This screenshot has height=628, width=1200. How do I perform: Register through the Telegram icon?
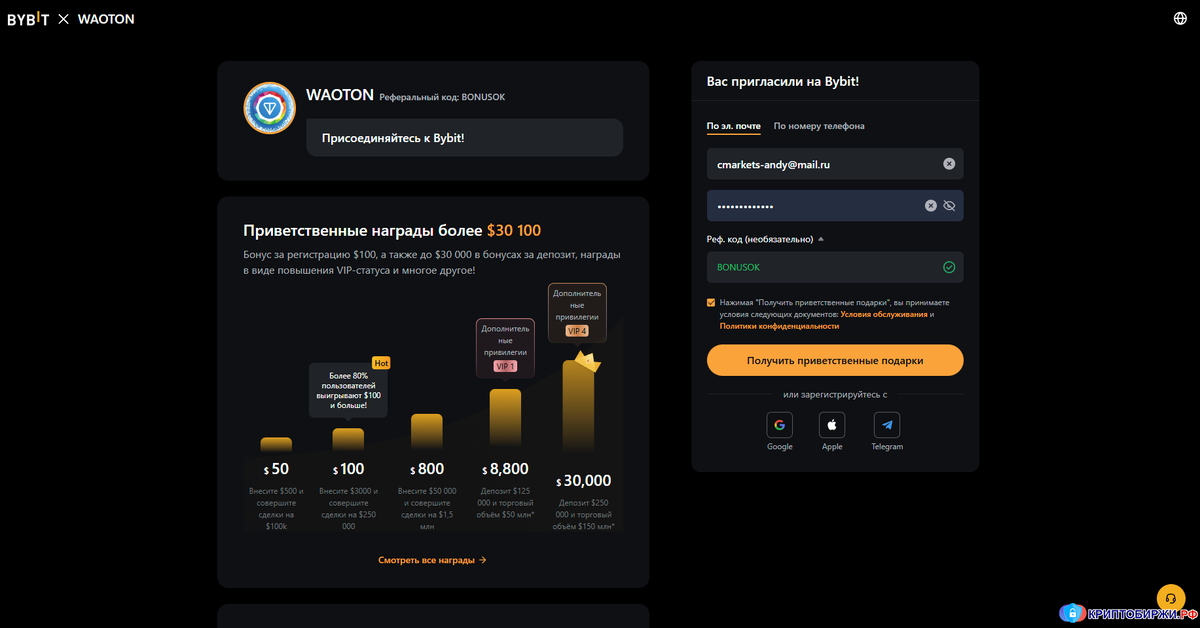click(x=886, y=425)
